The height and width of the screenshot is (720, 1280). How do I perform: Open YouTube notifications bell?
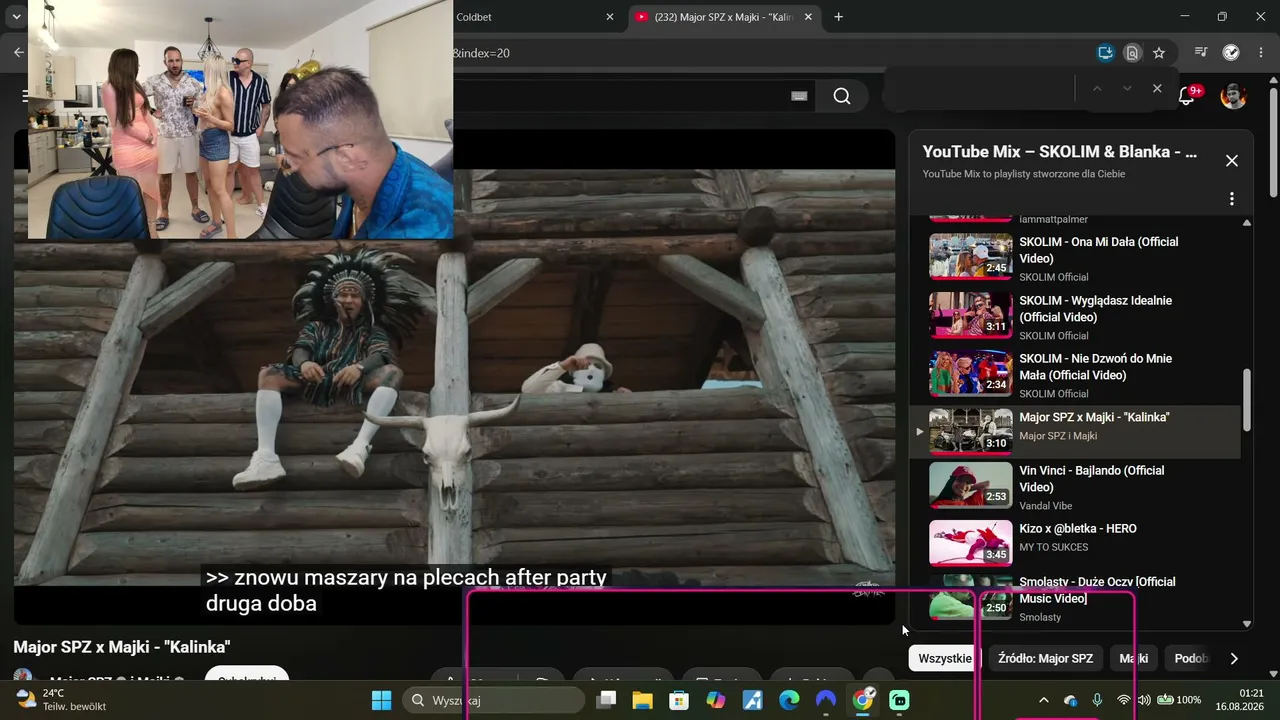click(1187, 95)
